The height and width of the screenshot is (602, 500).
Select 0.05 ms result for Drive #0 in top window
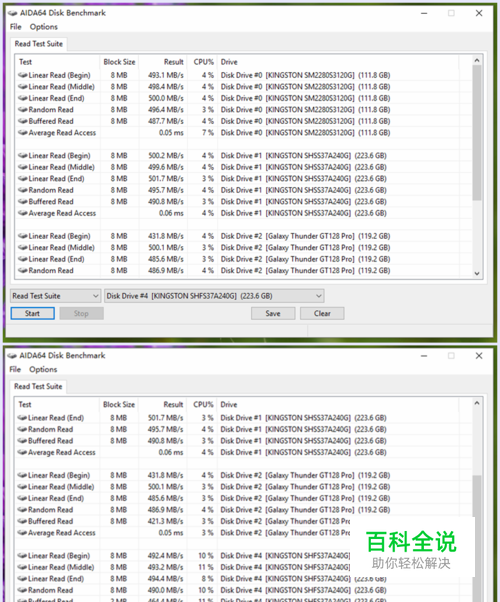pyautogui.click(x=171, y=133)
